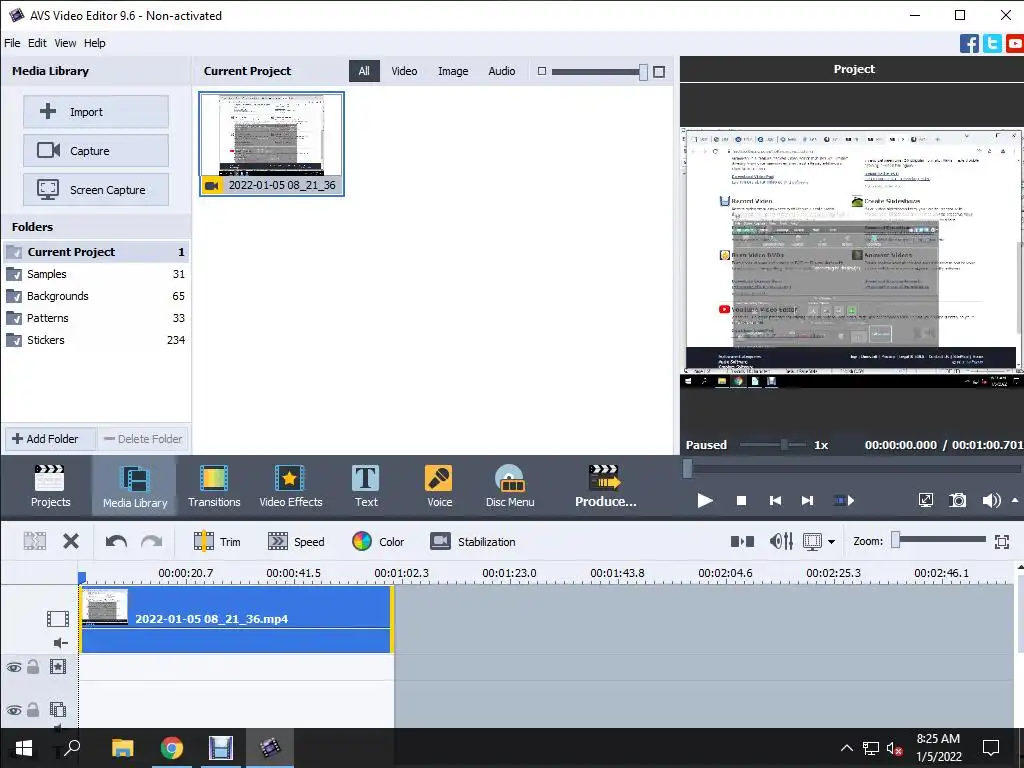1024x768 pixels.
Task: Click the monitor view icon on the timeline toolbar
Action: tap(812, 541)
